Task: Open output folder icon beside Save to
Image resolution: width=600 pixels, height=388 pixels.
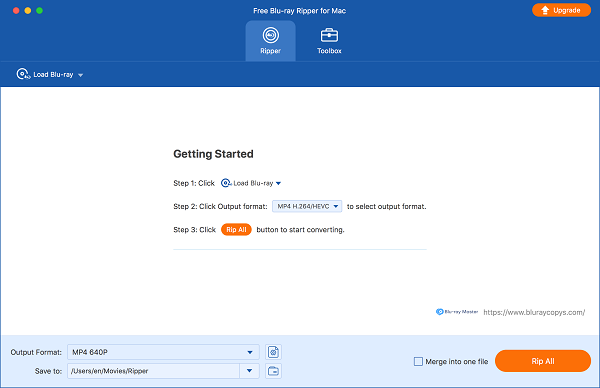Action: click(x=273, y=371)
